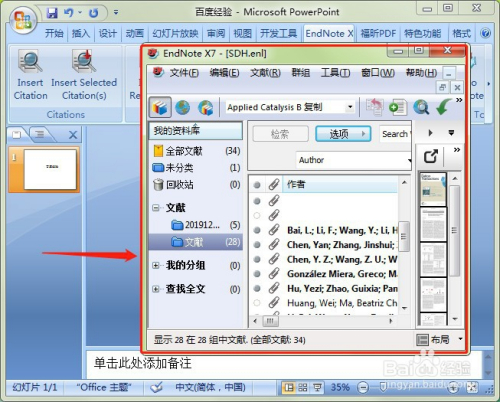Screen dimensions: 500x402
Task: Select the 全部文献 library group
Action: [x=197, y=151]
